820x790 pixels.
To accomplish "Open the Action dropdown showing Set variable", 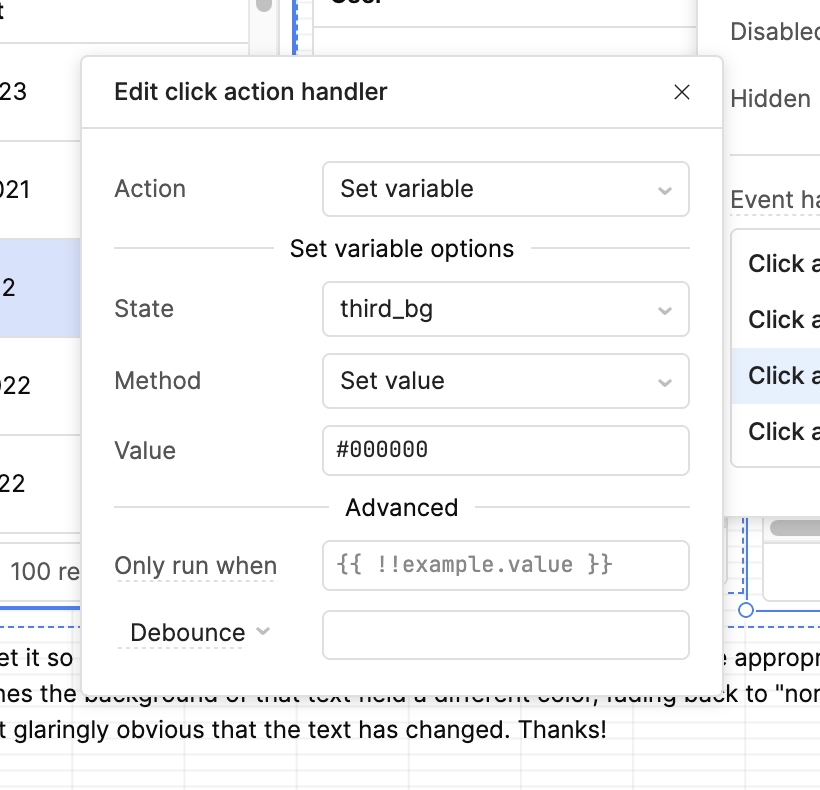I will (x=505, y=189).
